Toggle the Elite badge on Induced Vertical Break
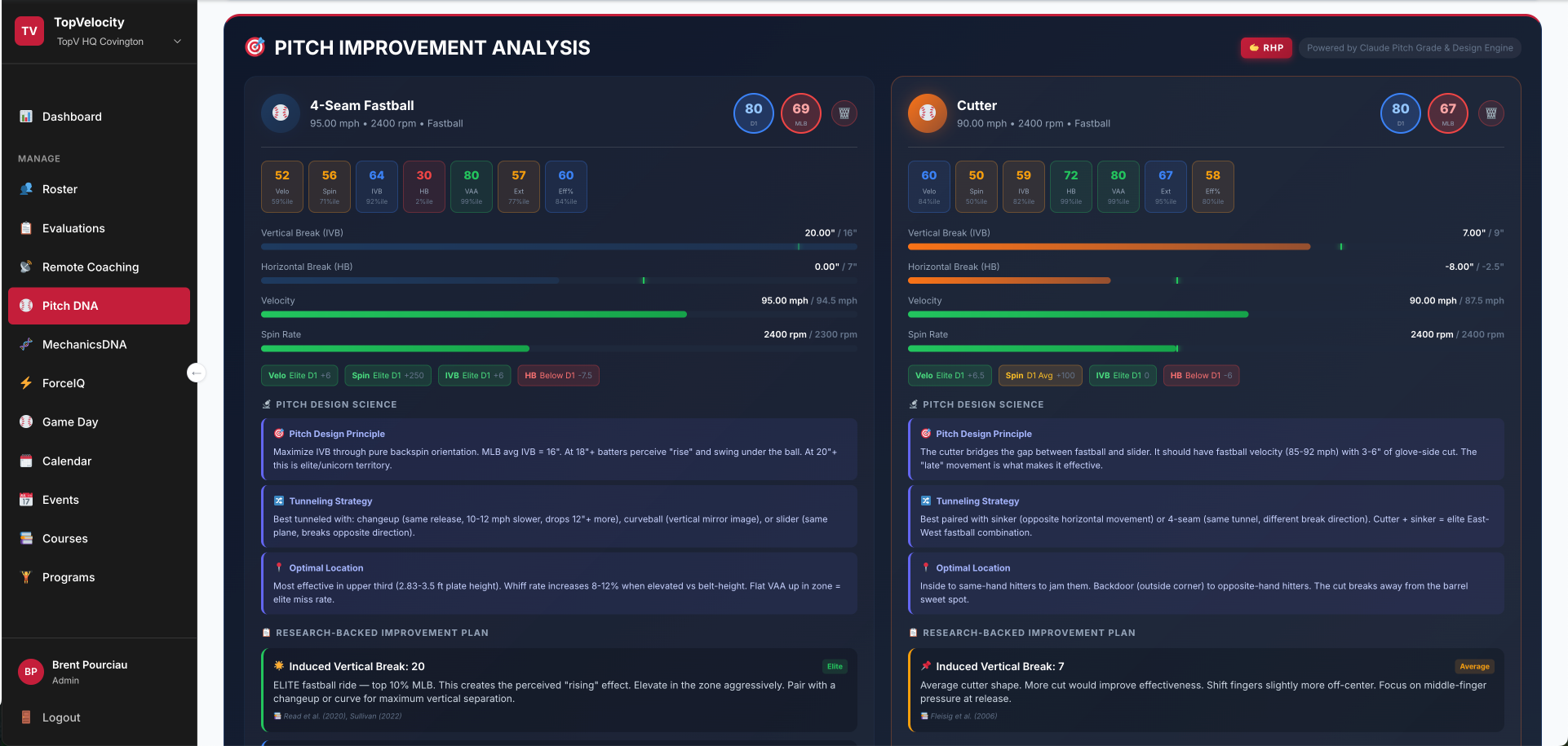Image resolution: width=1568 pixels, height=746 pixels. 835,666
